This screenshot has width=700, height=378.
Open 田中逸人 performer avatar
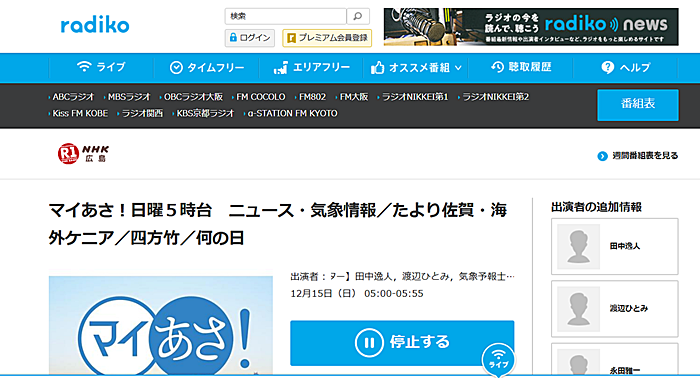tap(578, 246)
